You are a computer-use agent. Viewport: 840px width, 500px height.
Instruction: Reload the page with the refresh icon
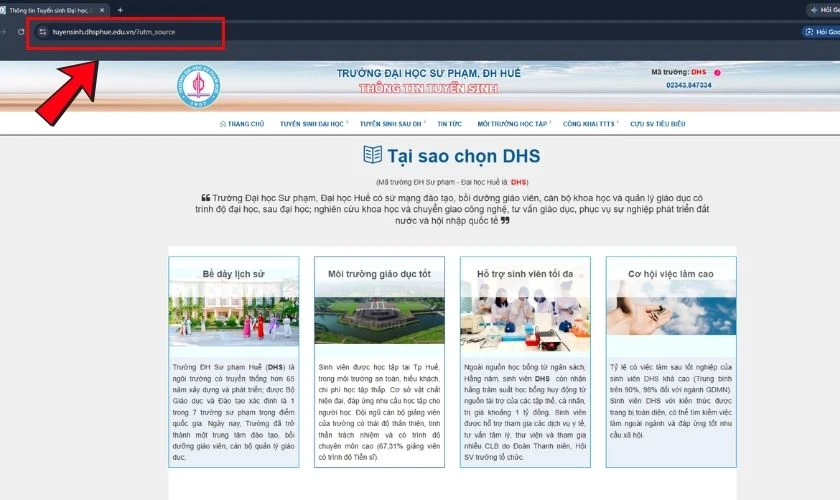(21, 32)
